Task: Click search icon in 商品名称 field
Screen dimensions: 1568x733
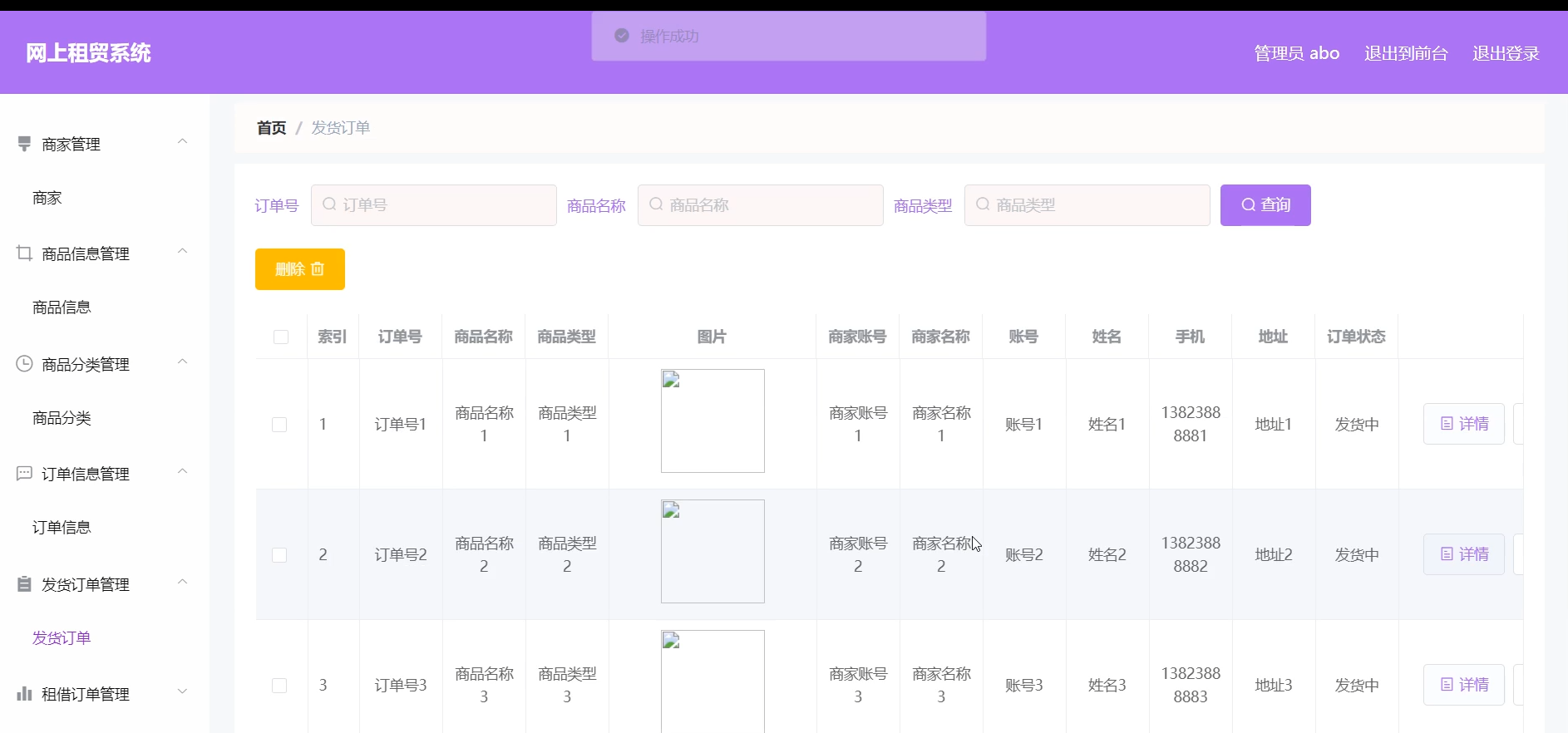Action: [x=656, y=204]
